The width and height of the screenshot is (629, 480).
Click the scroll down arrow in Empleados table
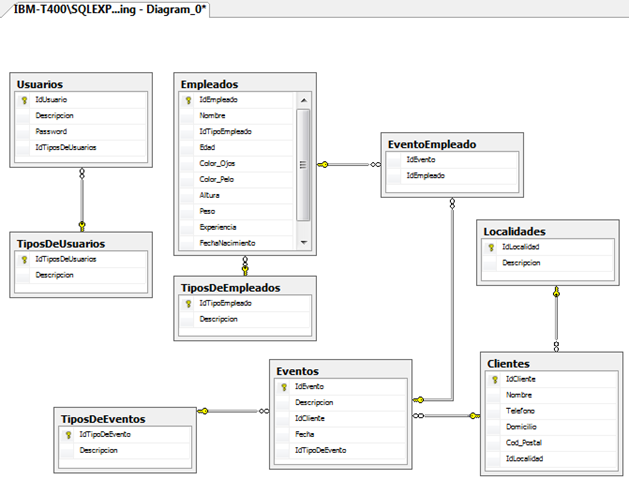point(304,243)
